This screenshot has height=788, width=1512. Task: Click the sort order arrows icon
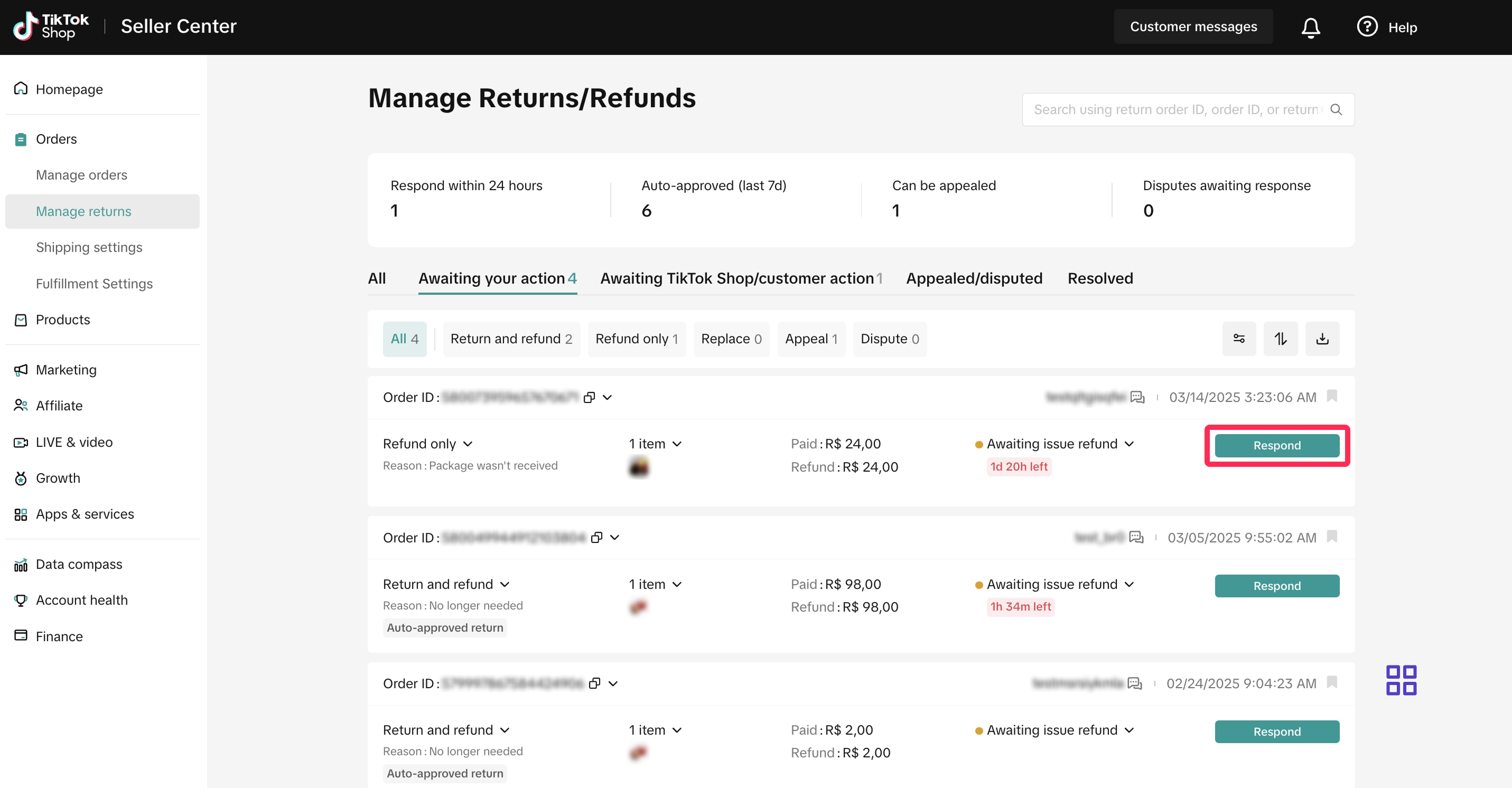tap(1280, 339)
